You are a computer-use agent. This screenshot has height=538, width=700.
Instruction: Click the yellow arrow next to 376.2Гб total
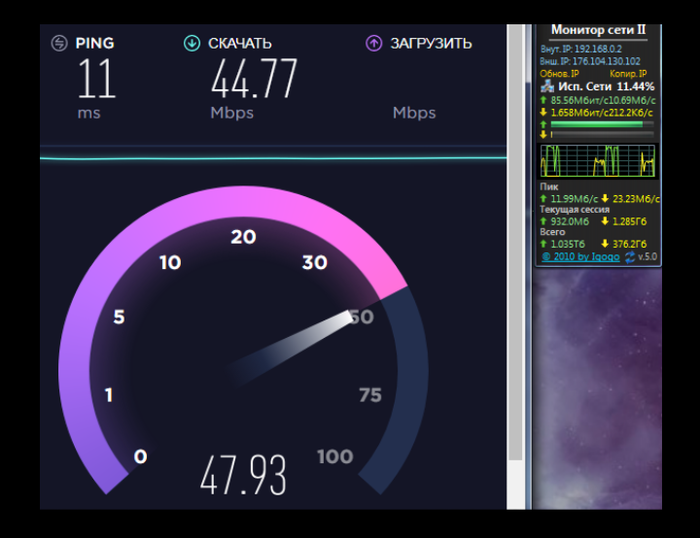click(x=606, y=244)
